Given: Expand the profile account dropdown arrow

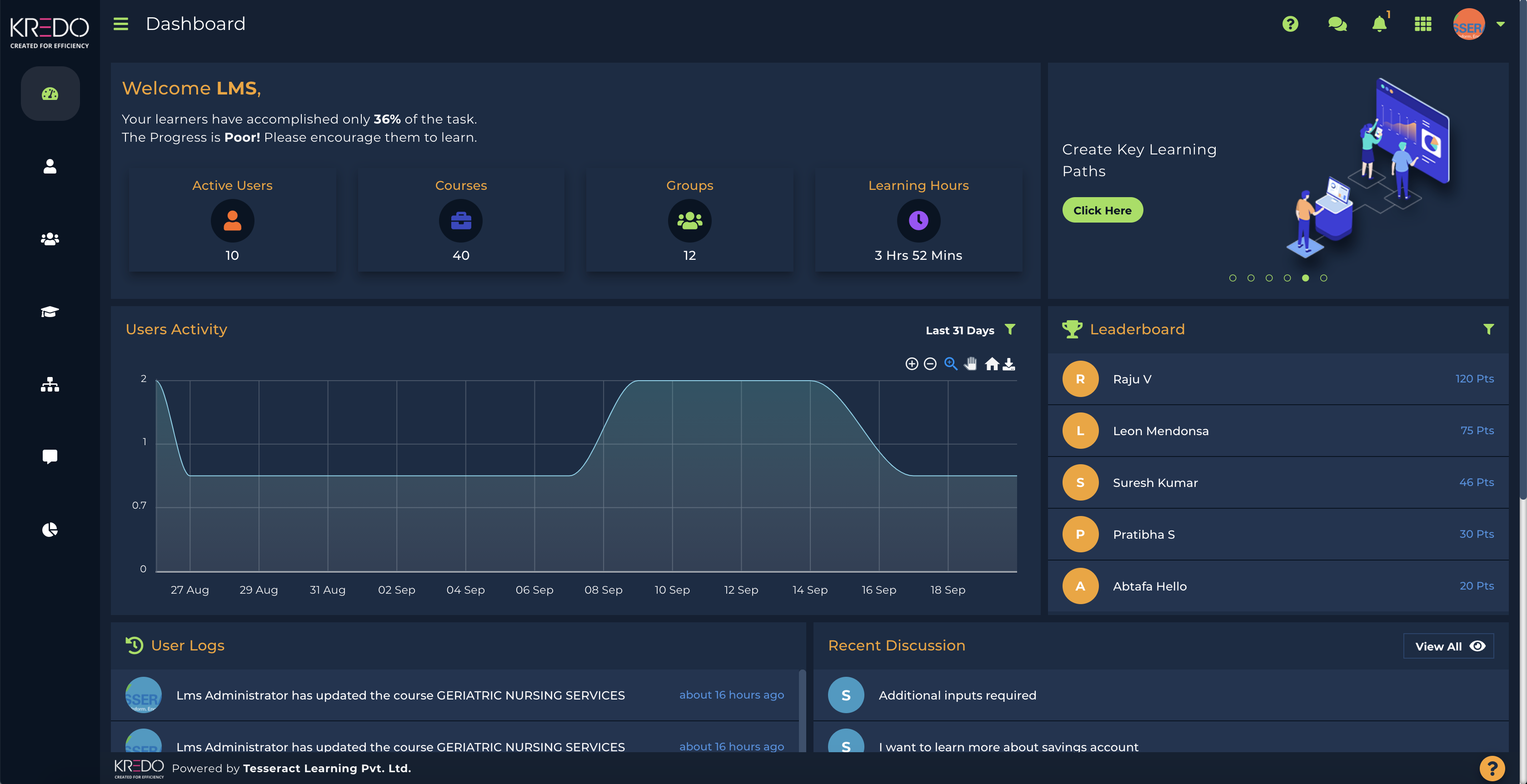Looking at the screenshot, I should click(1502, 24).
